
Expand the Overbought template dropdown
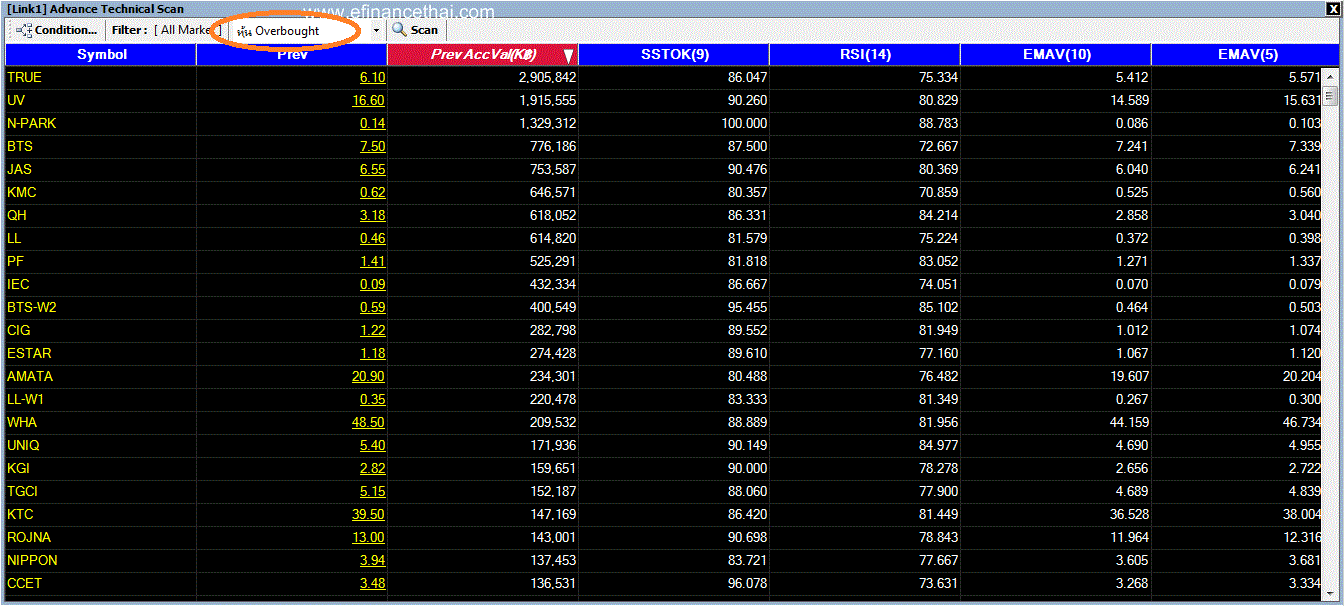pyautogui.click(x=376, y=30)
